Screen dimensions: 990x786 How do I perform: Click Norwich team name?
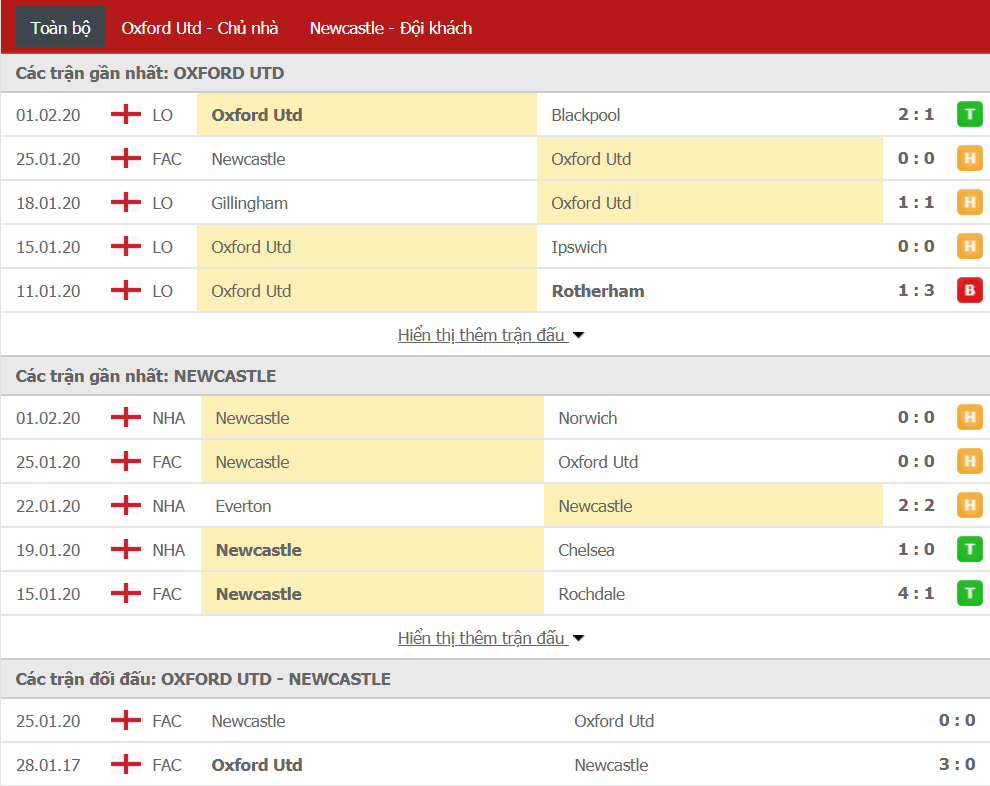(x=588, y=418)
